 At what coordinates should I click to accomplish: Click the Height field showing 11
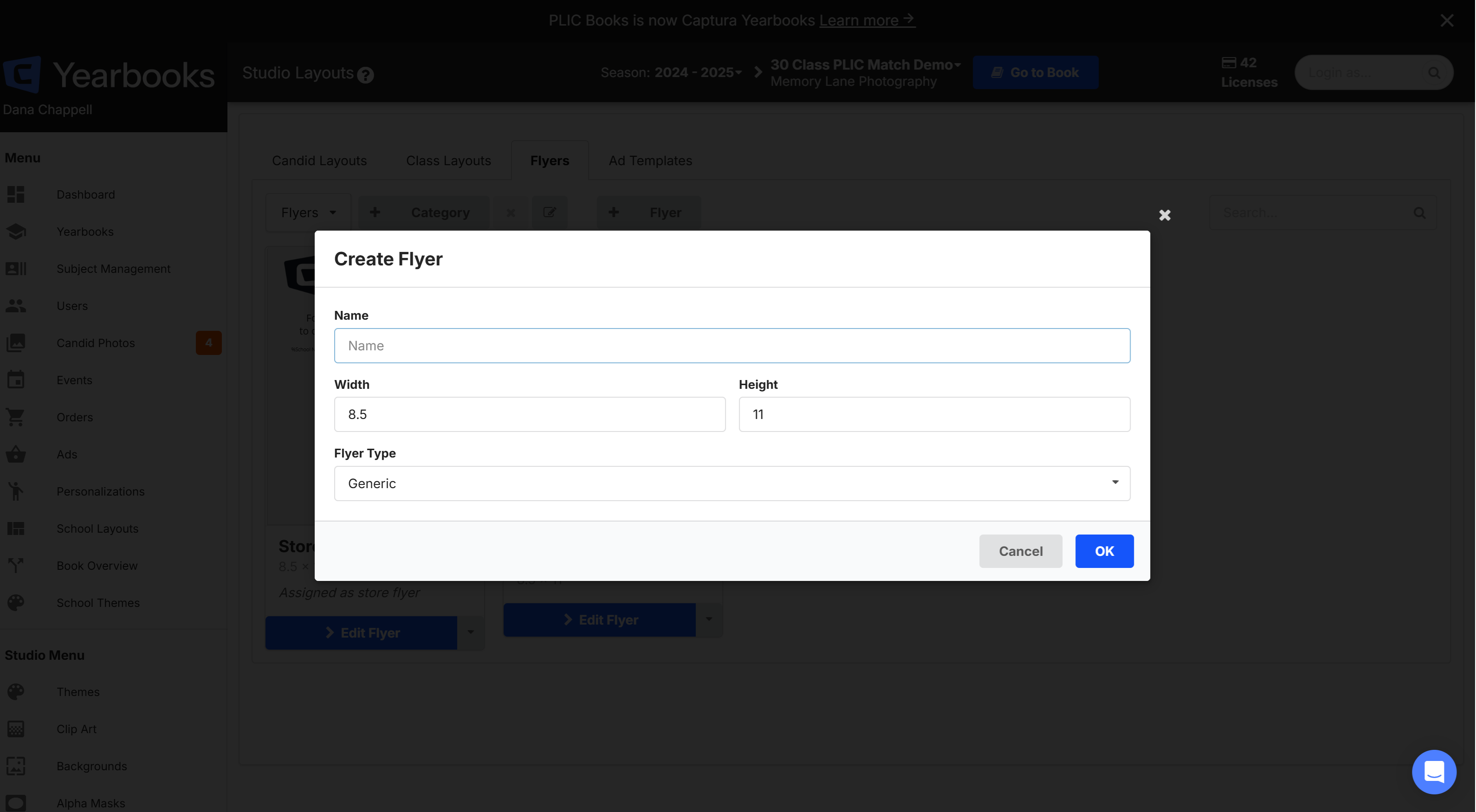tap(934, 415)
